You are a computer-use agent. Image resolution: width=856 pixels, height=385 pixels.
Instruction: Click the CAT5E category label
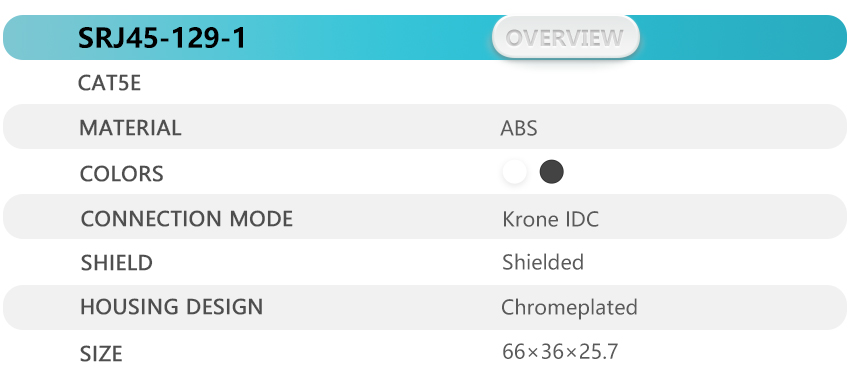click(109, 83)
